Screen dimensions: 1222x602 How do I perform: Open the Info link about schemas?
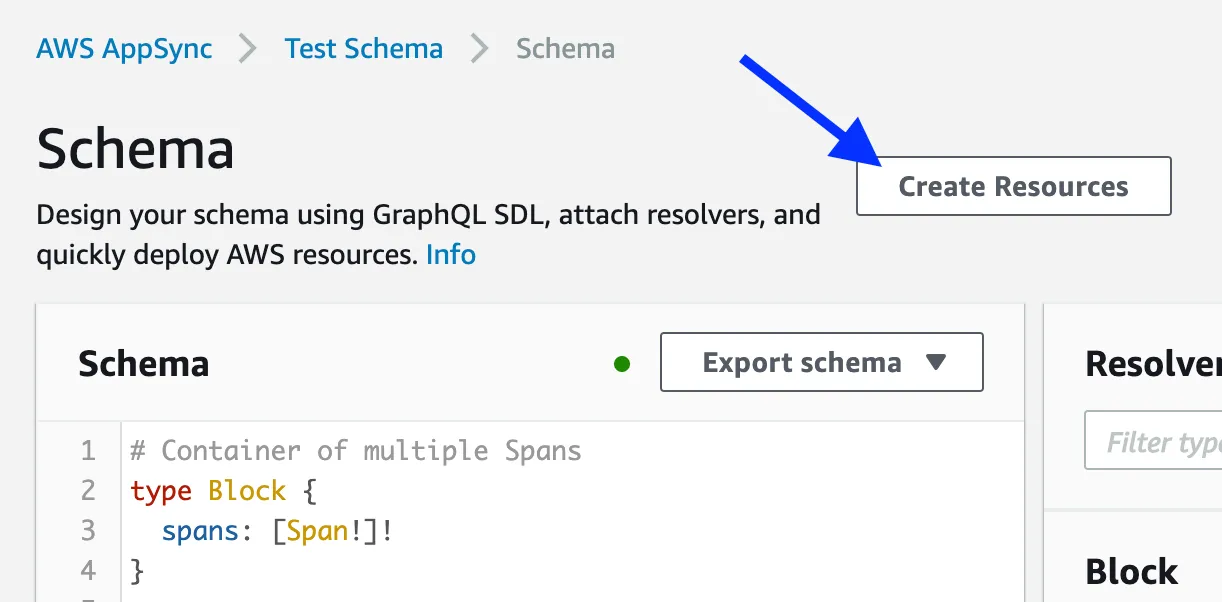451,254
